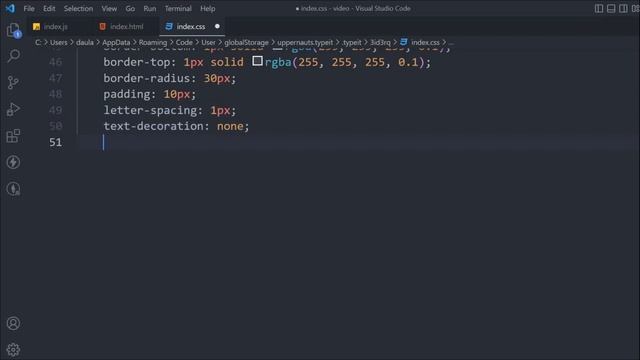Image resolution: width=640 pixels, height=360 pixels.
Task: Click the VS Code logo icon
Action: click(10, 8)
